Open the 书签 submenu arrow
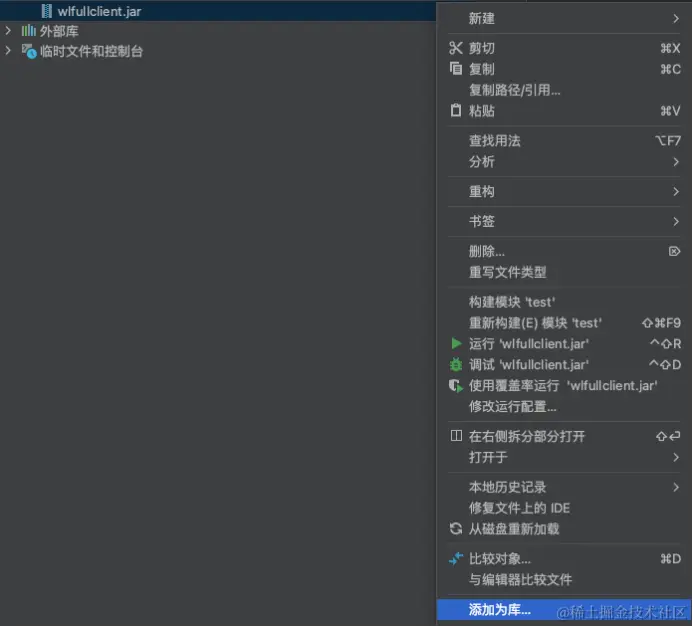The height and width of the screenshot is (627, 693). pyautogui.click(x=676, y=221)
